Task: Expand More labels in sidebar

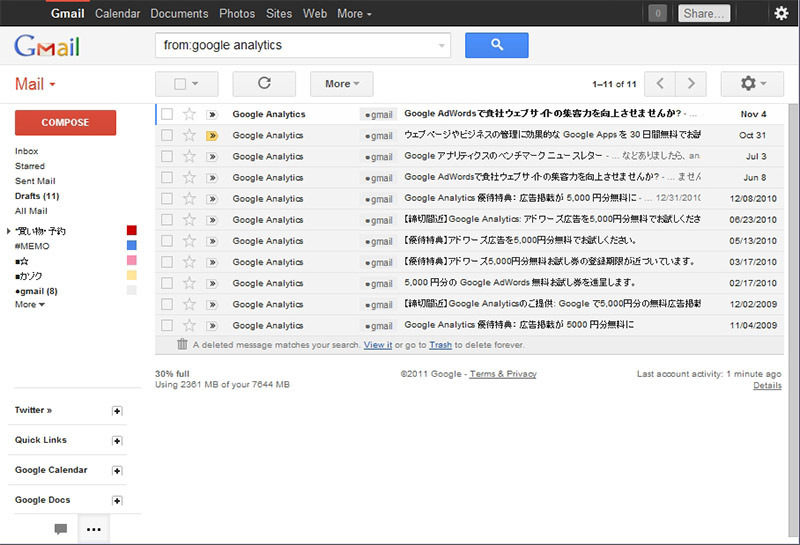Action: pos(30,305)
